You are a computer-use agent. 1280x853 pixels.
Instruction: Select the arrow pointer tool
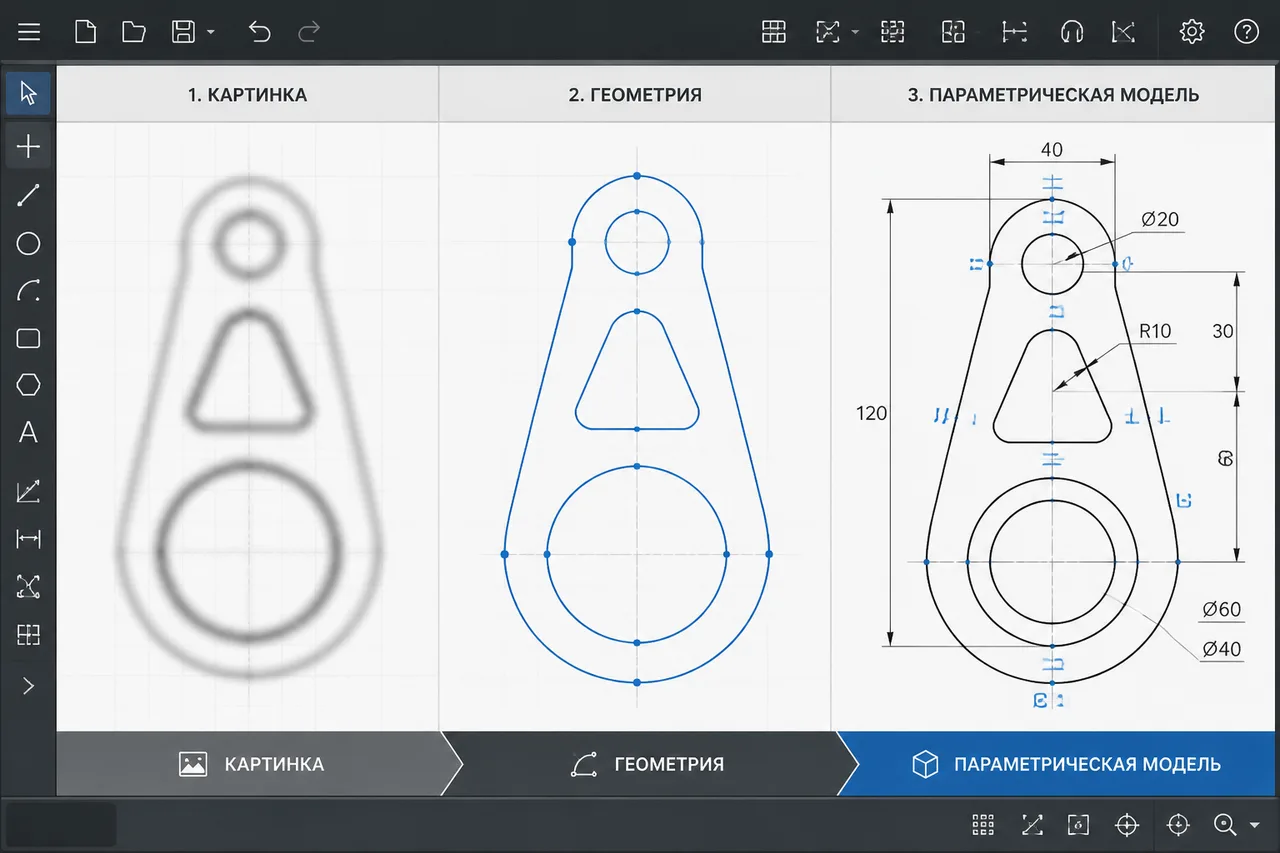point(28,94)
